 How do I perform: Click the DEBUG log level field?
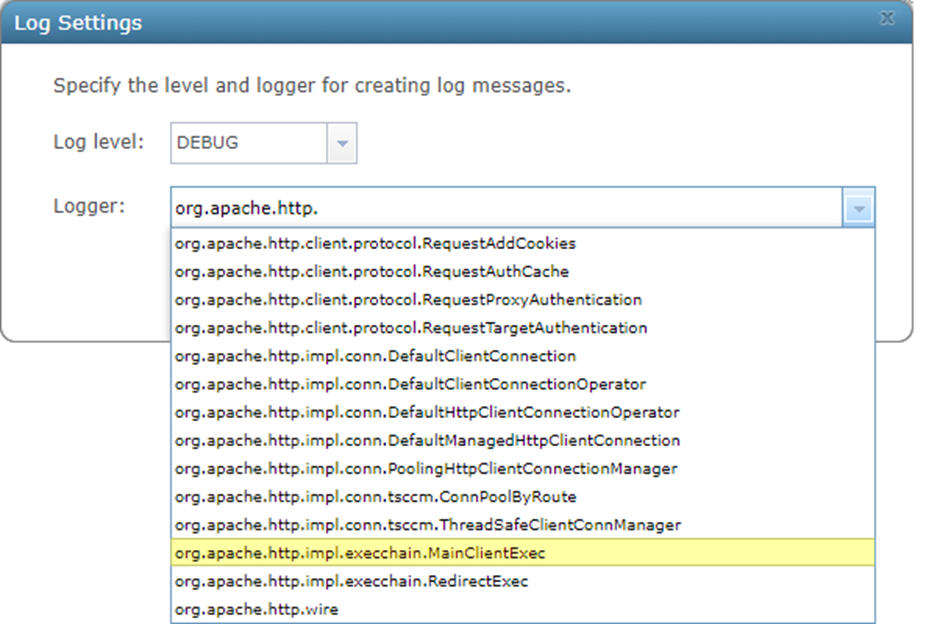[x=249, y=143]
